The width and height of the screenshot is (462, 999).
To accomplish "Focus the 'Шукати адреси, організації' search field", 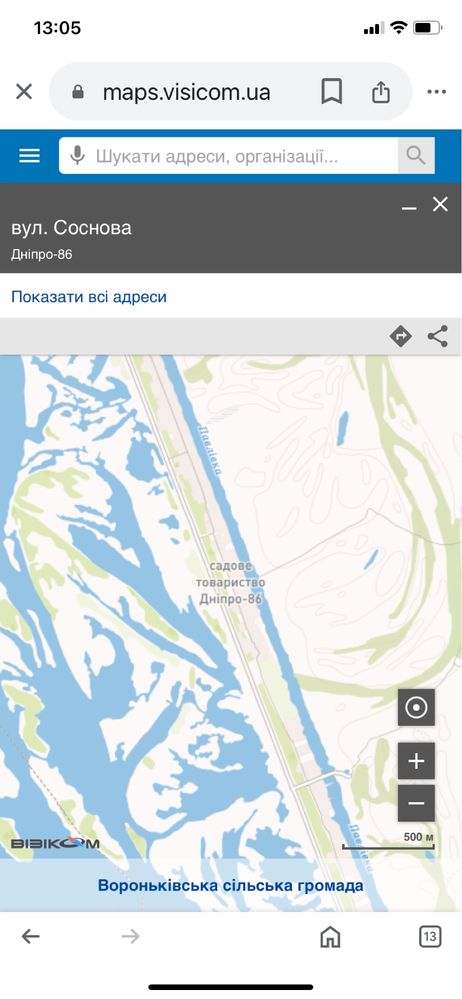I will pos(229,155).
